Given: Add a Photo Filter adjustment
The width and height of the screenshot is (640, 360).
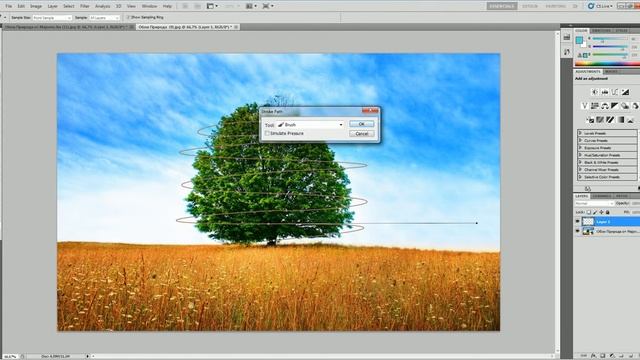Looking at the screenshot, I should click(625, 106).
